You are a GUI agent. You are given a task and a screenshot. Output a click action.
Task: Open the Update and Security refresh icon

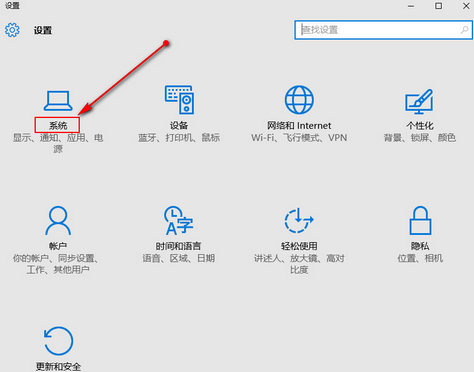(x=58, y=341)
